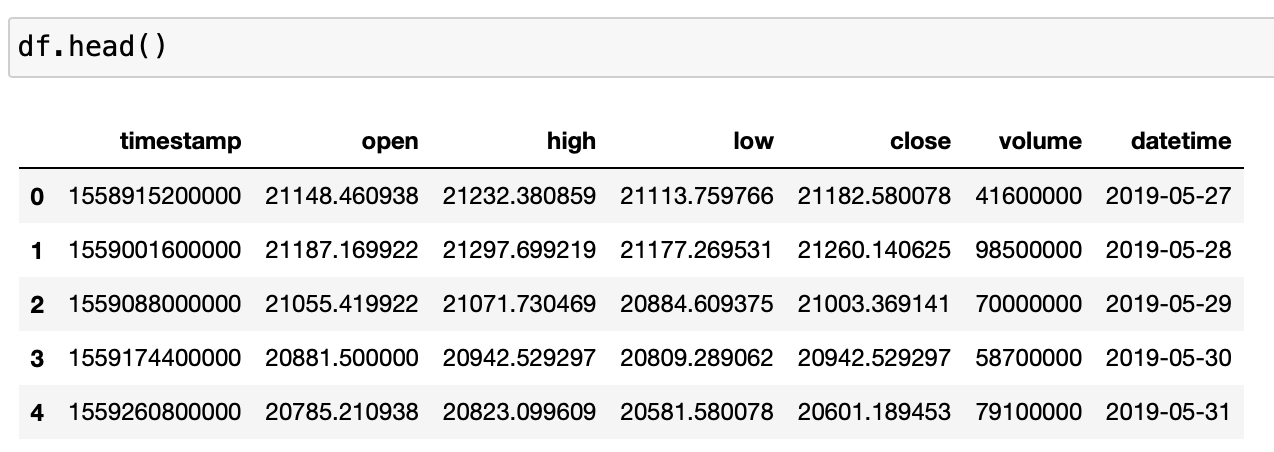Click row index 0
This screenshot has height=452, width=1274.
[37, 196]
